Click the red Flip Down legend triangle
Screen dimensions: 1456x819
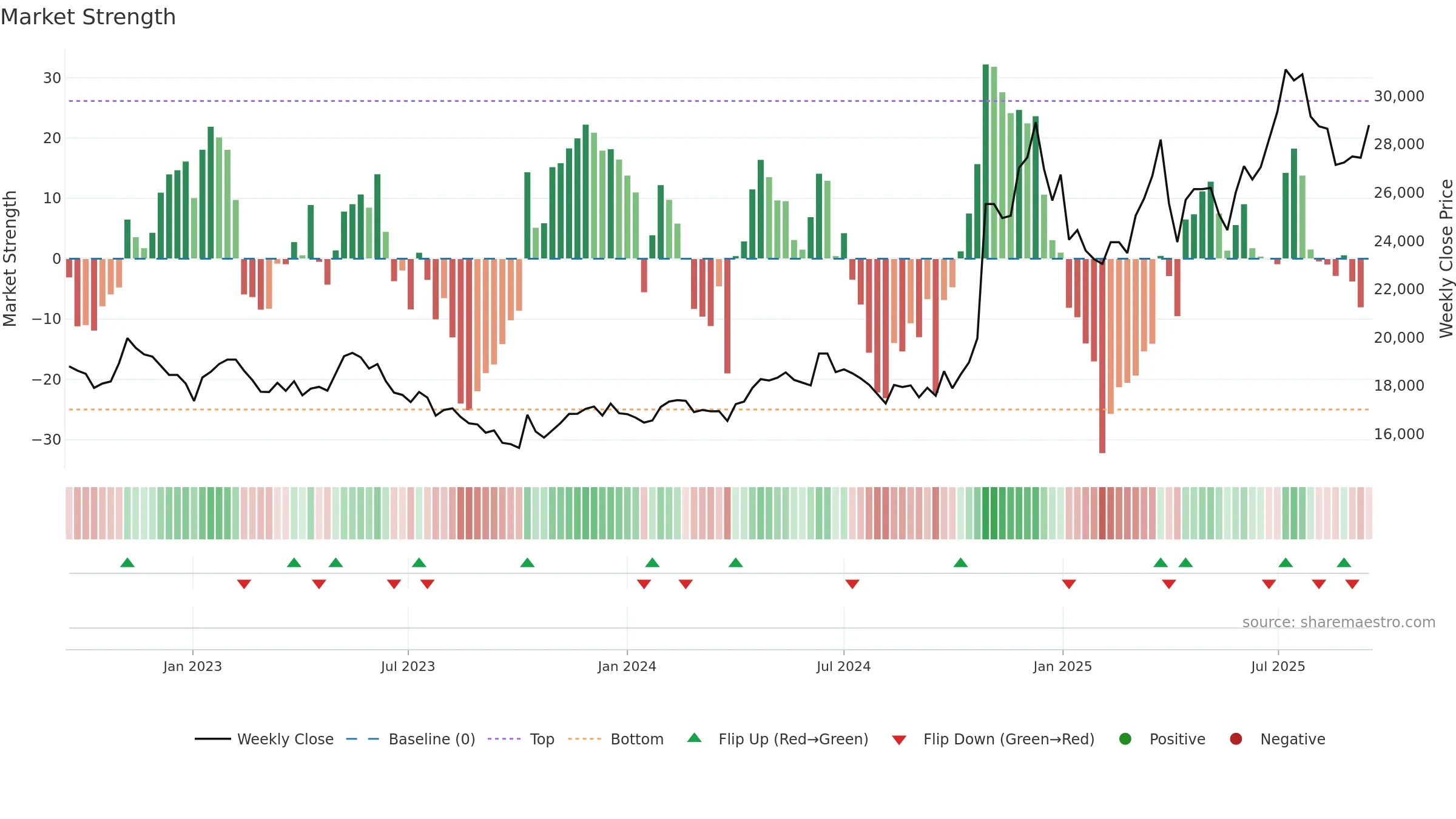pos(900,740)
